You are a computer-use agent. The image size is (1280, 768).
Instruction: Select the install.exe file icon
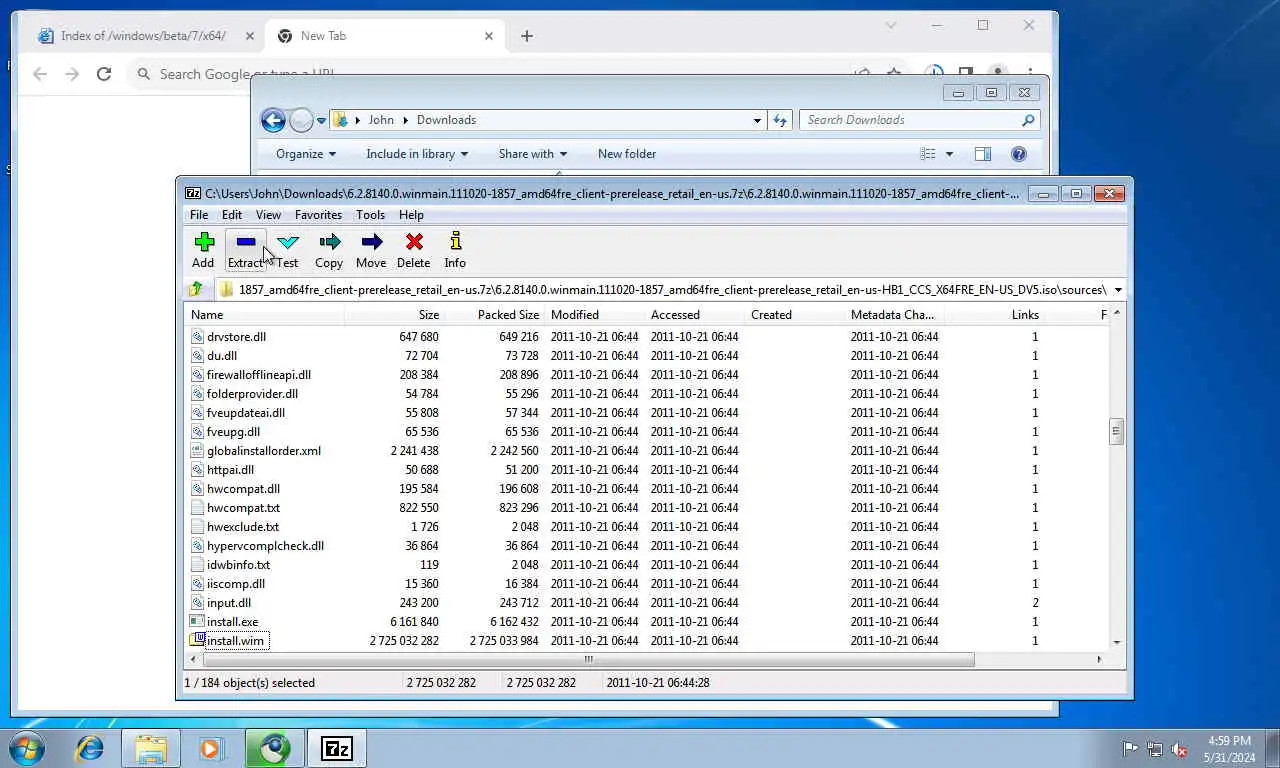197,622
